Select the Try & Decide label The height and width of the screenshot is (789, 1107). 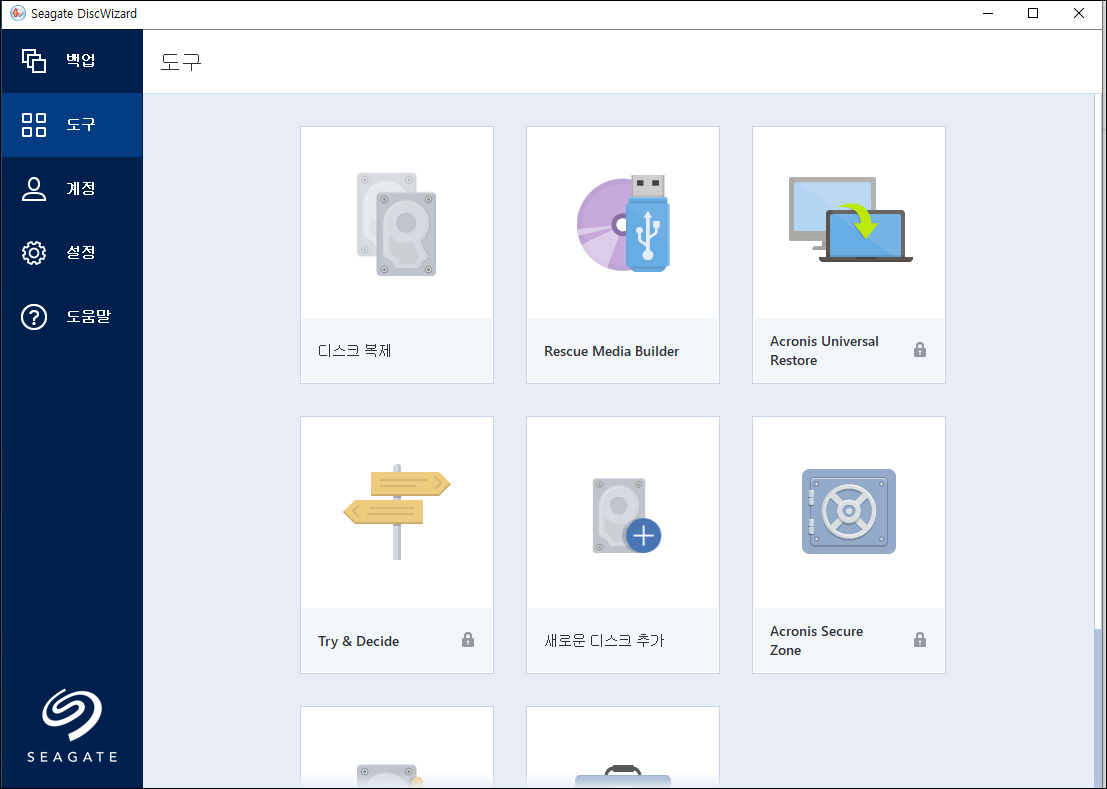[359, 641]
